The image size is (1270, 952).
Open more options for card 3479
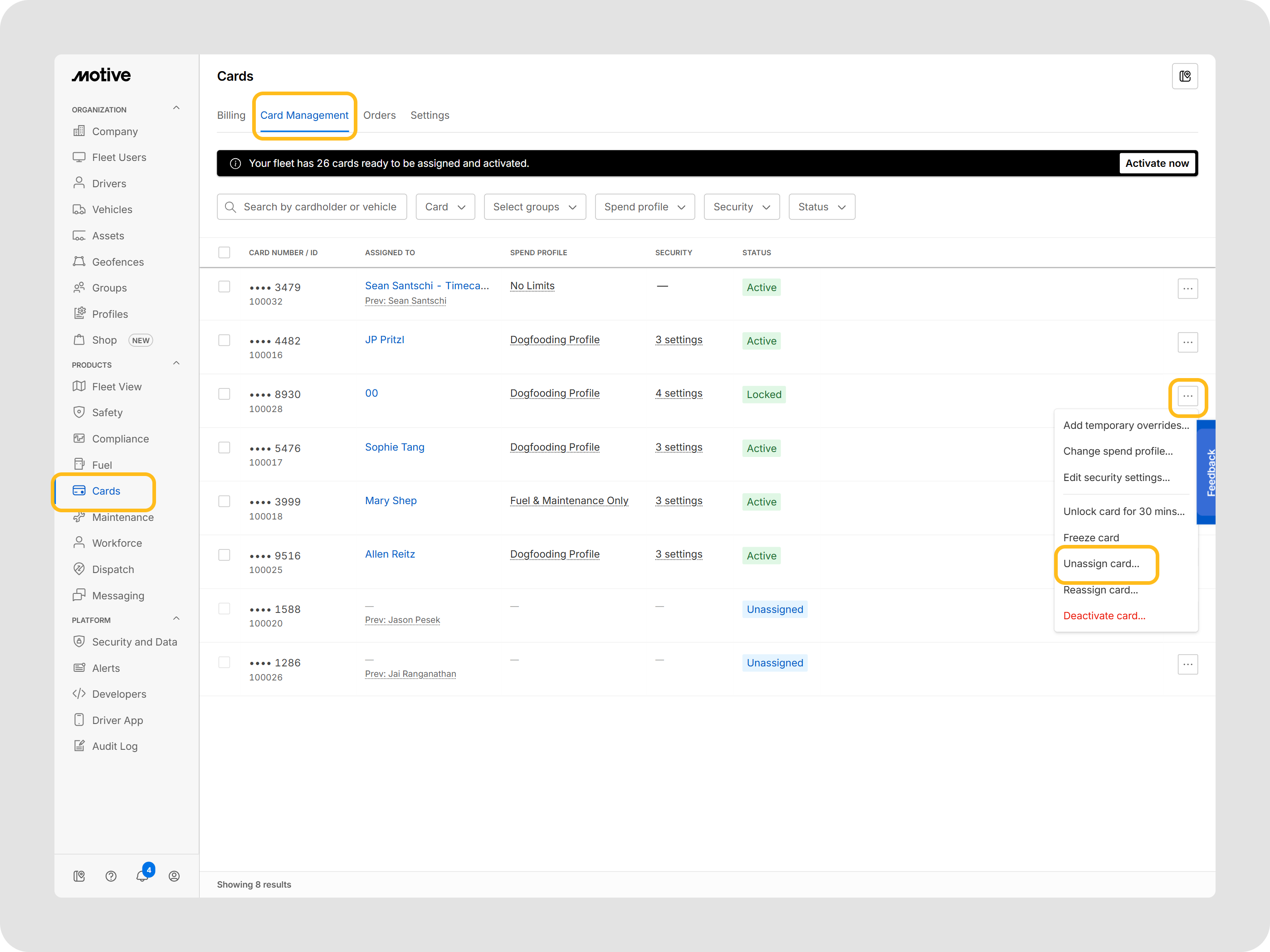(1187, 288)
